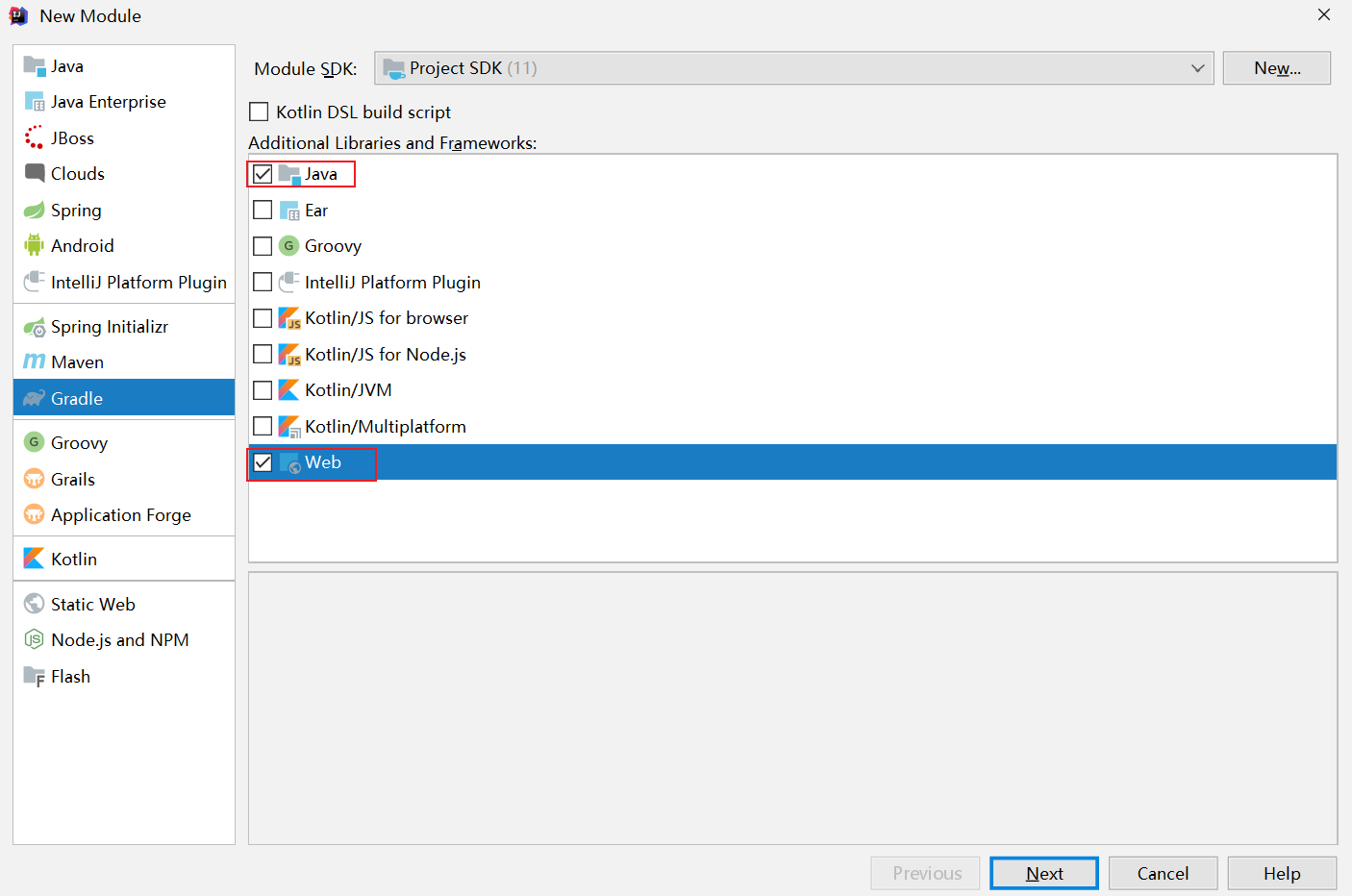Click the Maven 'm' icon

(35, 362)
